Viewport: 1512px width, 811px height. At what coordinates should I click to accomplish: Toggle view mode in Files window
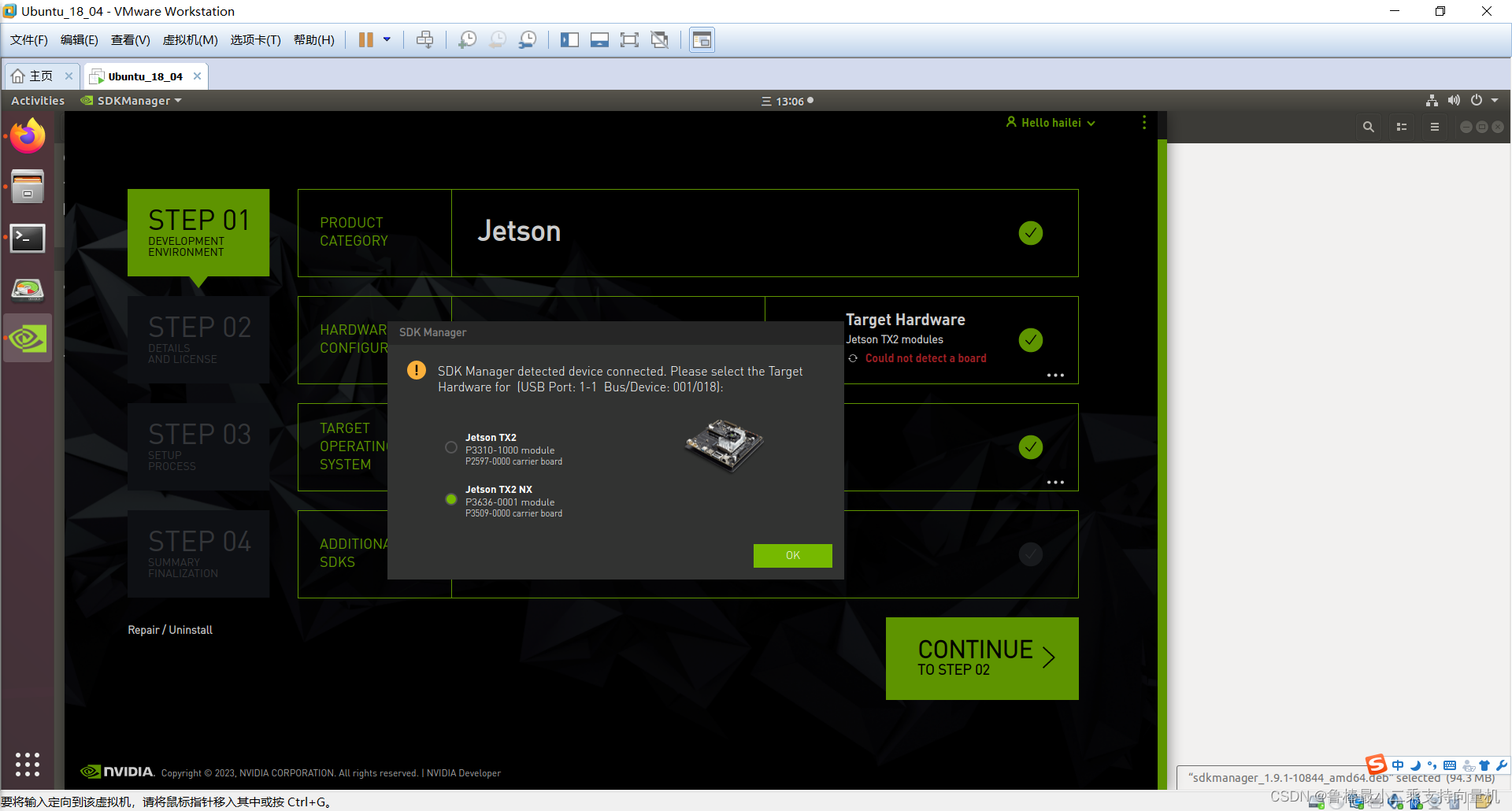point(1402,127)
